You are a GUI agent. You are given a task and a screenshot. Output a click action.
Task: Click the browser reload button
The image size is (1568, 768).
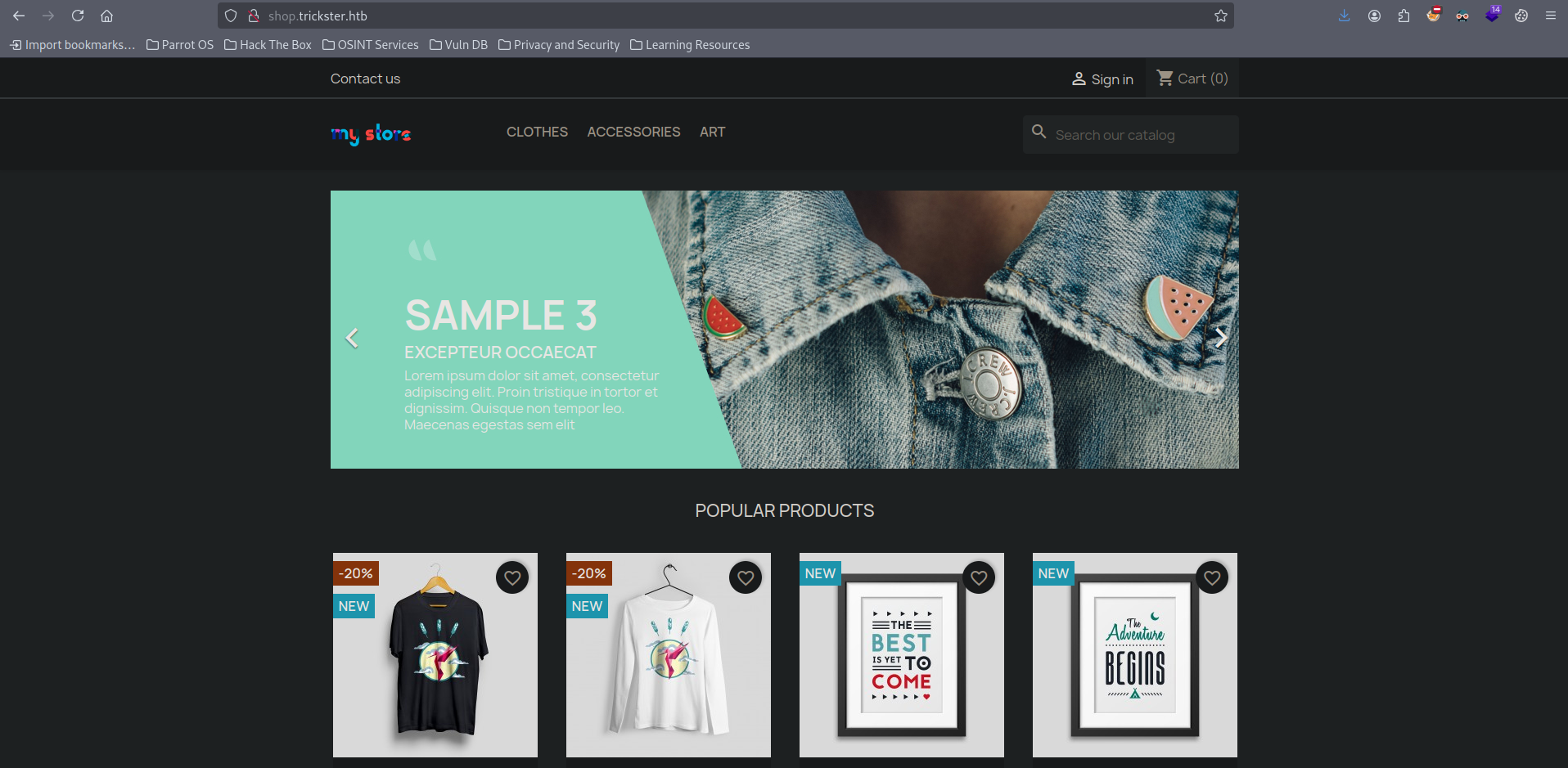coord(78,16)
